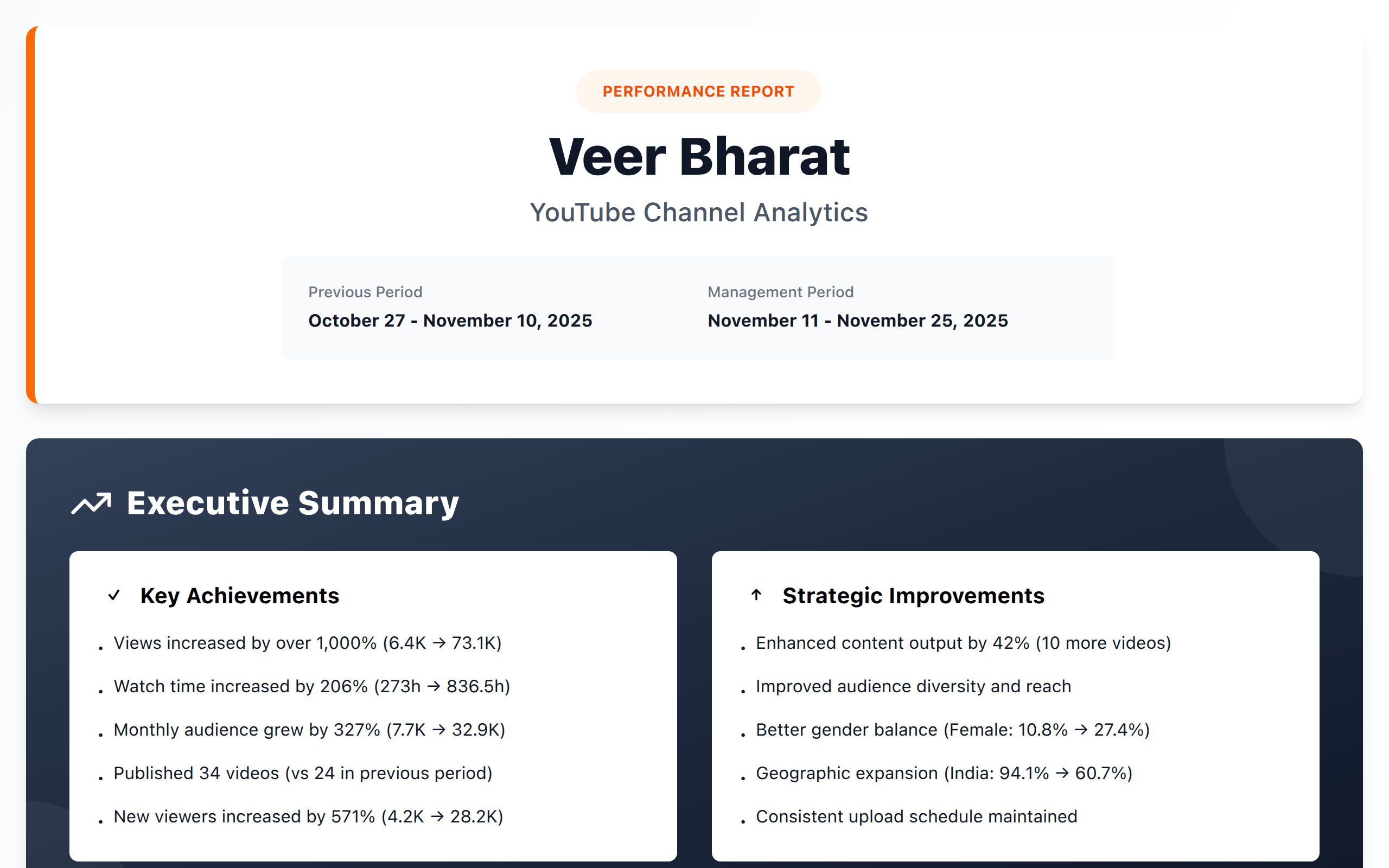Click the Strategic Improvements heading
This screenshot has width=1389, height=868.
pos(913,596)
